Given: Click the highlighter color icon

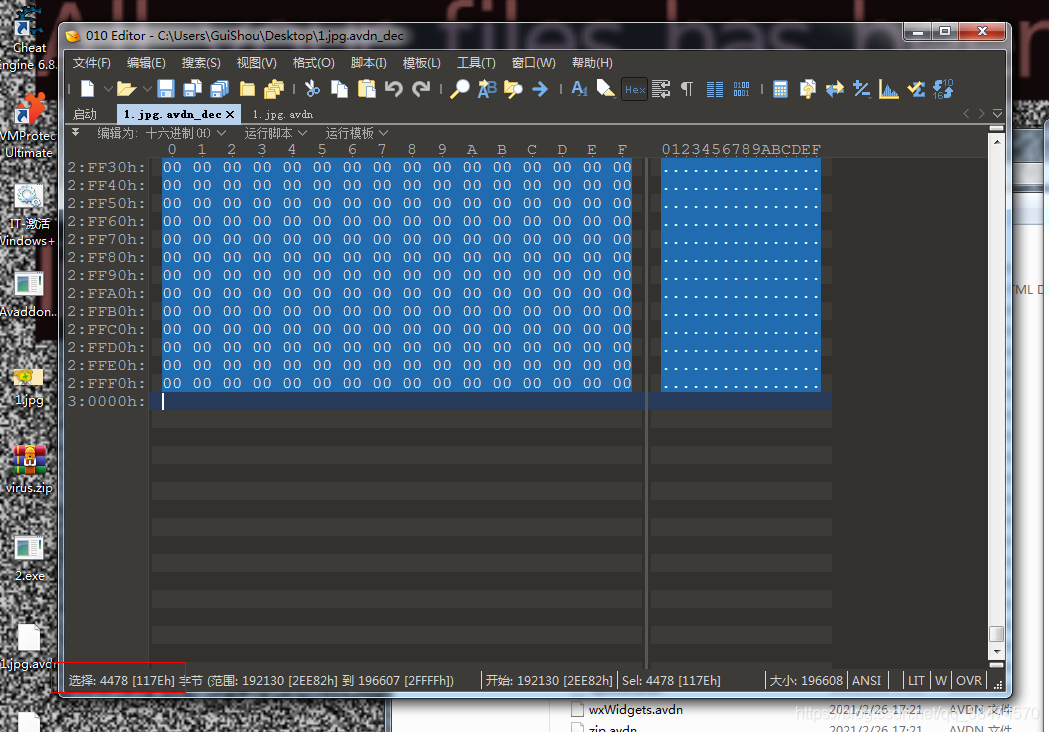Looking at the screenshot, I should [x=605, y=88].
